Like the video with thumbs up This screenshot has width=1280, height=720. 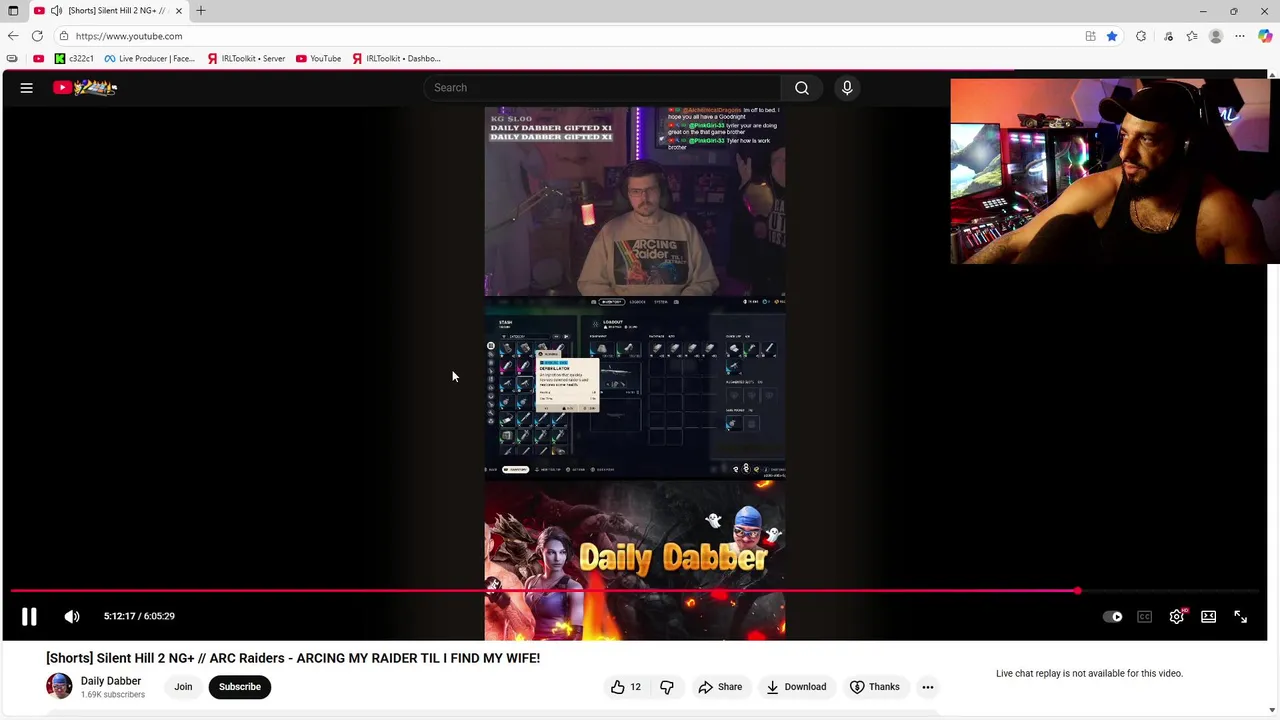[x=626, y=687]
